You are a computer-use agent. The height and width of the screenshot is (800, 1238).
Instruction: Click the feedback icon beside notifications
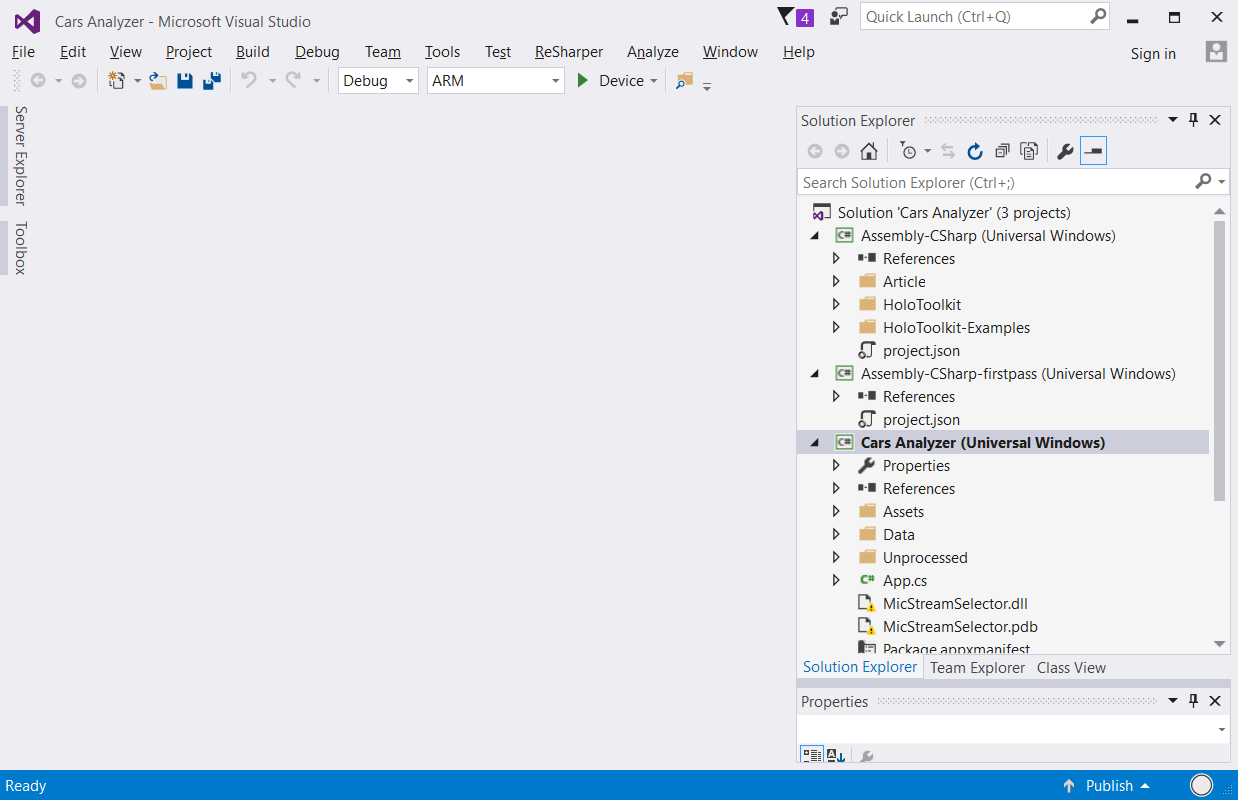click(838, 17)
